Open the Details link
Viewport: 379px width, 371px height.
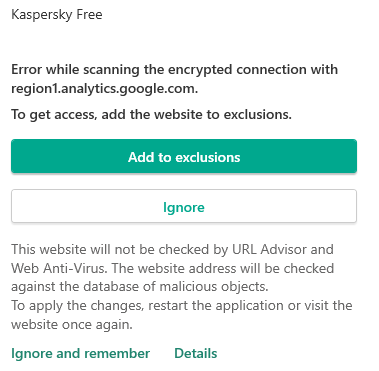[x=196, y=353]
